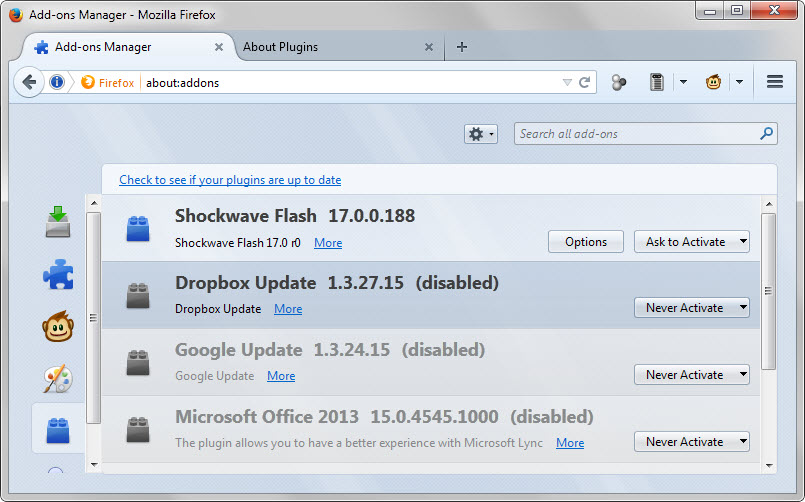This screenshot has height=502, width=805.
Task: Click the Shockwave Flash 17.0 r0 description
Action: (x=238, y=242)
